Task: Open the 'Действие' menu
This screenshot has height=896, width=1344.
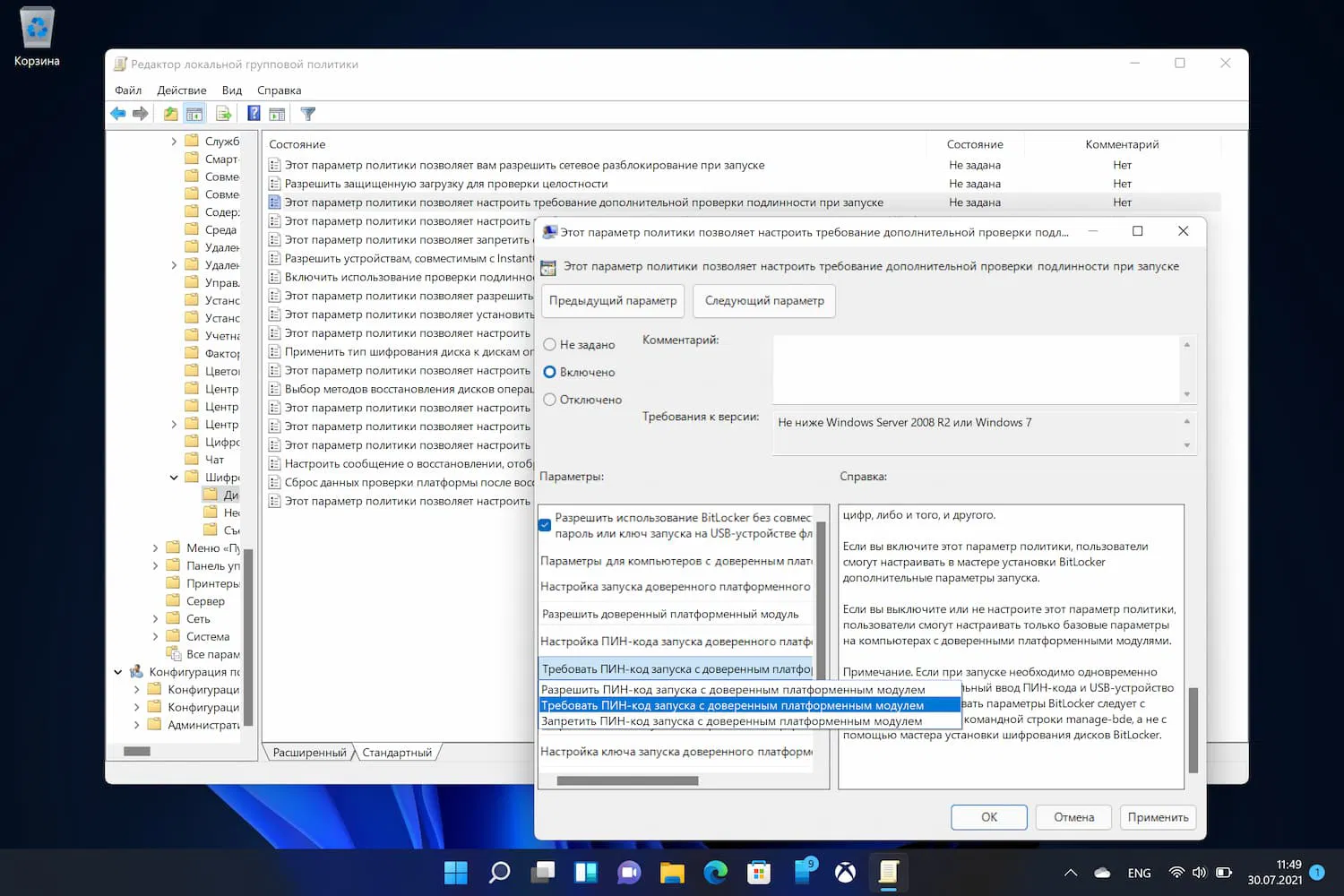Action: [x=181, y=90]
